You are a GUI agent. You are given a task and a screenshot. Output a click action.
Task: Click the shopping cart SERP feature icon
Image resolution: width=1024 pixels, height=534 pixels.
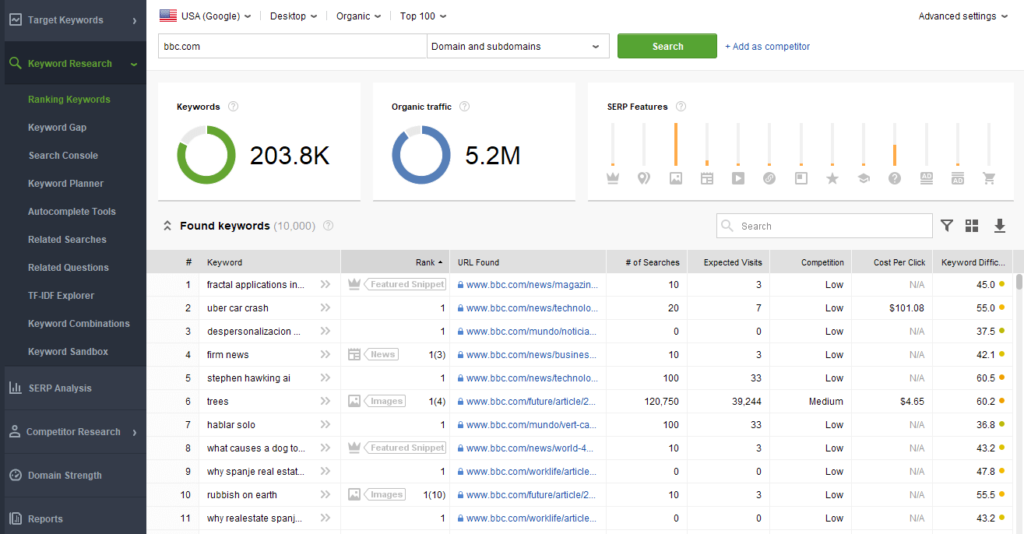click(x=989, y=178)
